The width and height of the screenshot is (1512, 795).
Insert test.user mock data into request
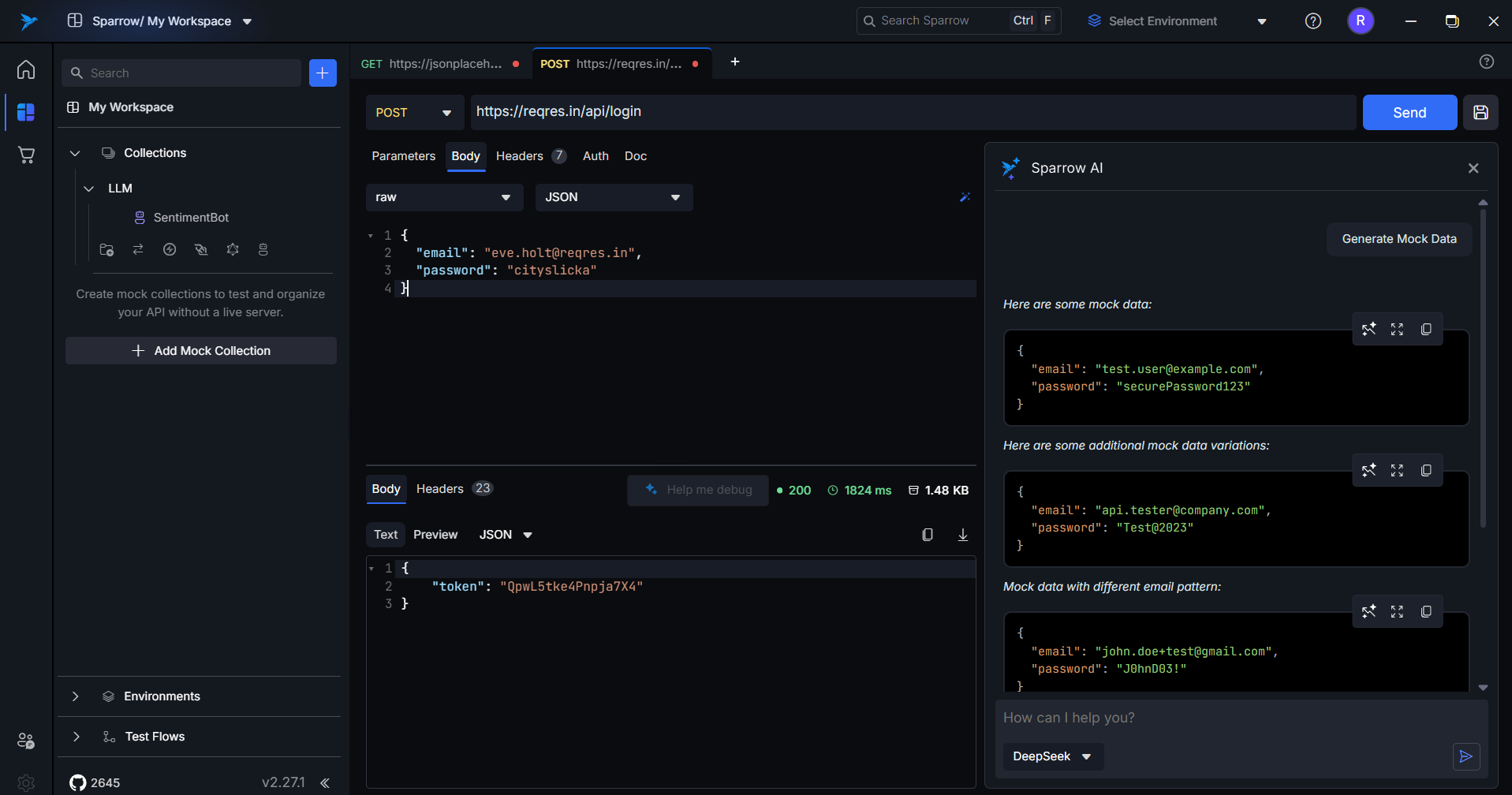[x=1368, y=329]
